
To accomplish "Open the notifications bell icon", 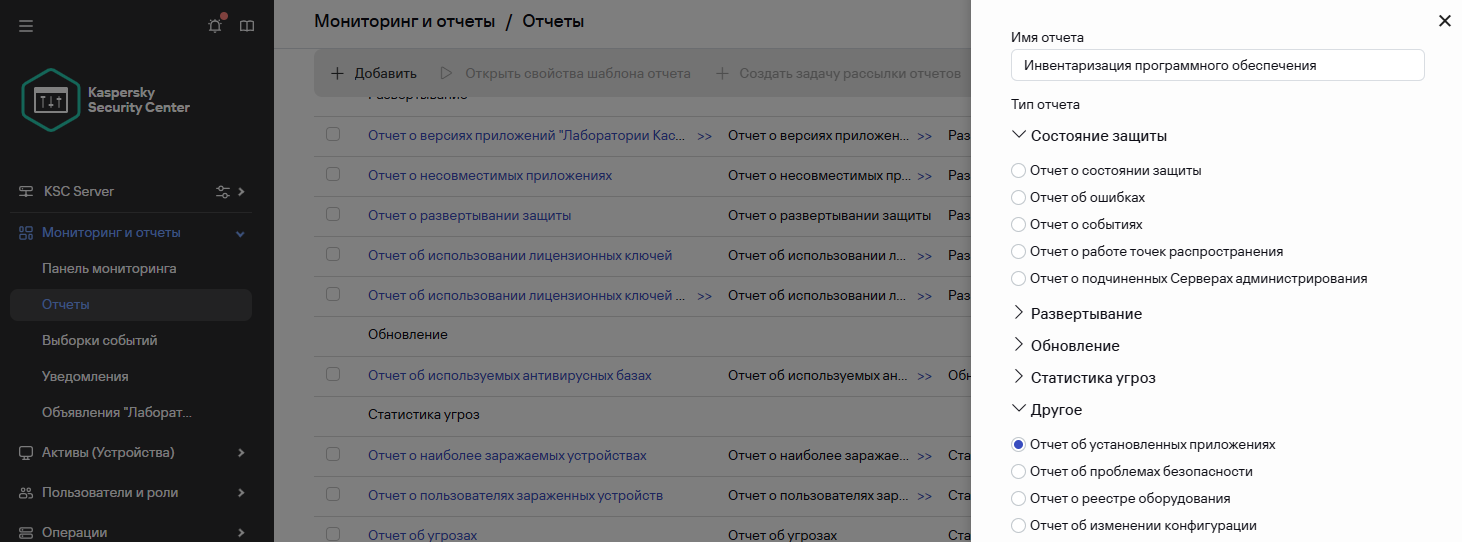I will 215,26.
